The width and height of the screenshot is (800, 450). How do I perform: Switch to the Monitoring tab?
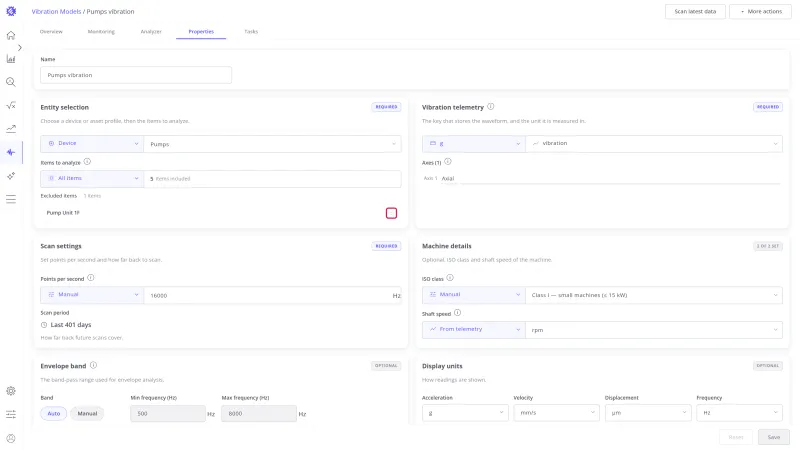[101, 32]
